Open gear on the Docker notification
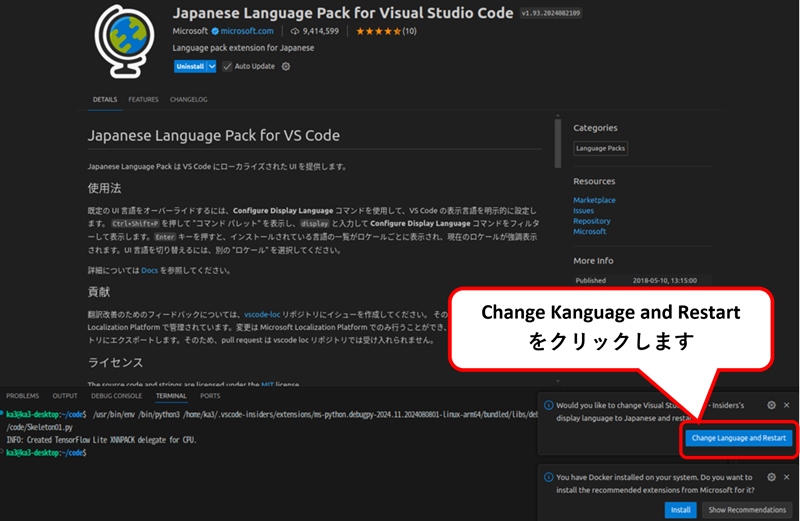Image resolution: width=800 pixels, height=521 pixels. 771,477
